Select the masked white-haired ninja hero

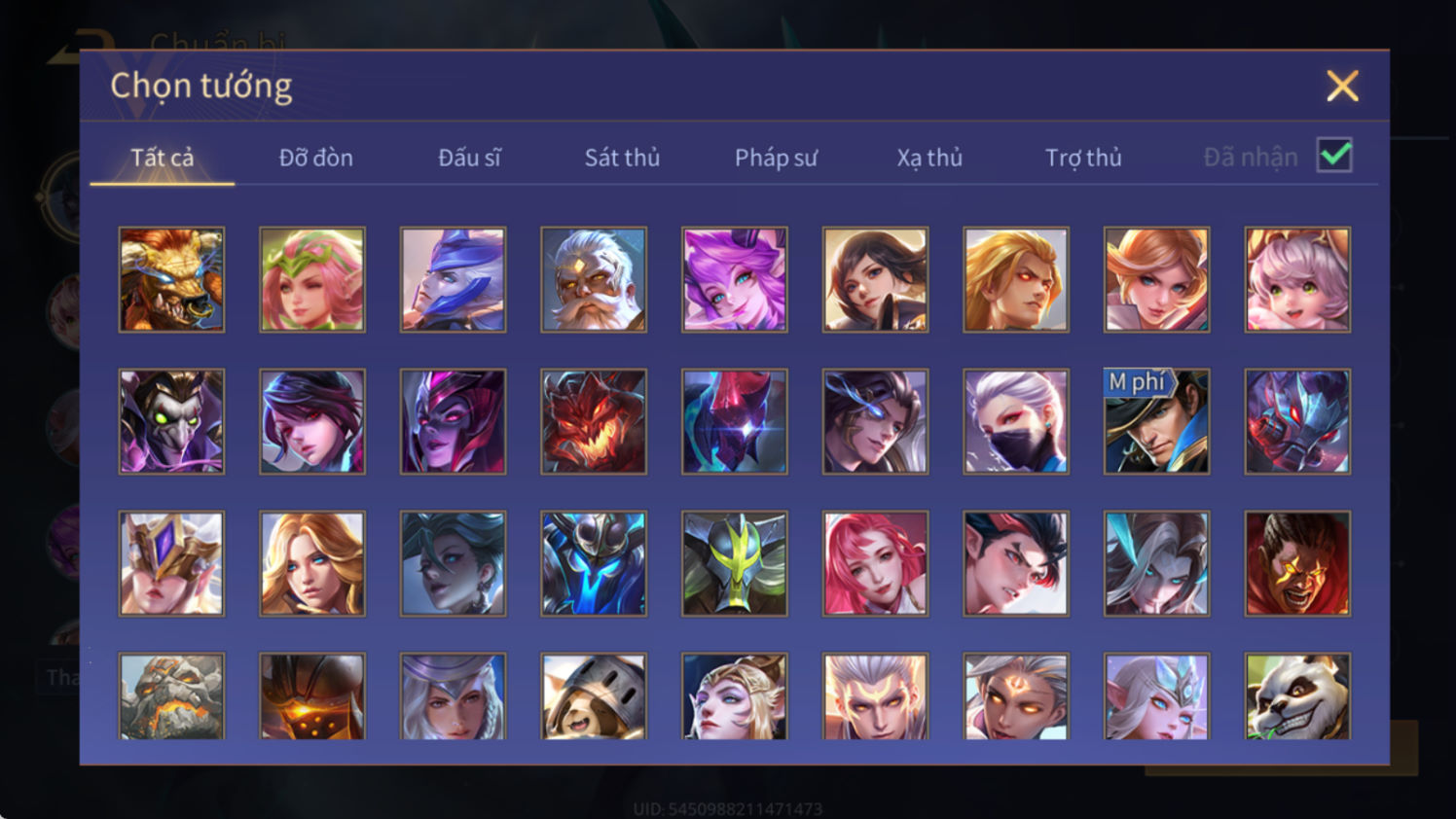pos(1016,422)
